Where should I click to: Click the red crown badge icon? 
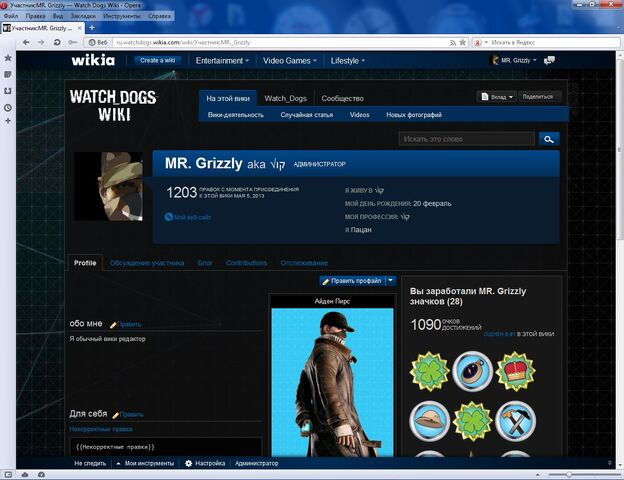[515, 371]
